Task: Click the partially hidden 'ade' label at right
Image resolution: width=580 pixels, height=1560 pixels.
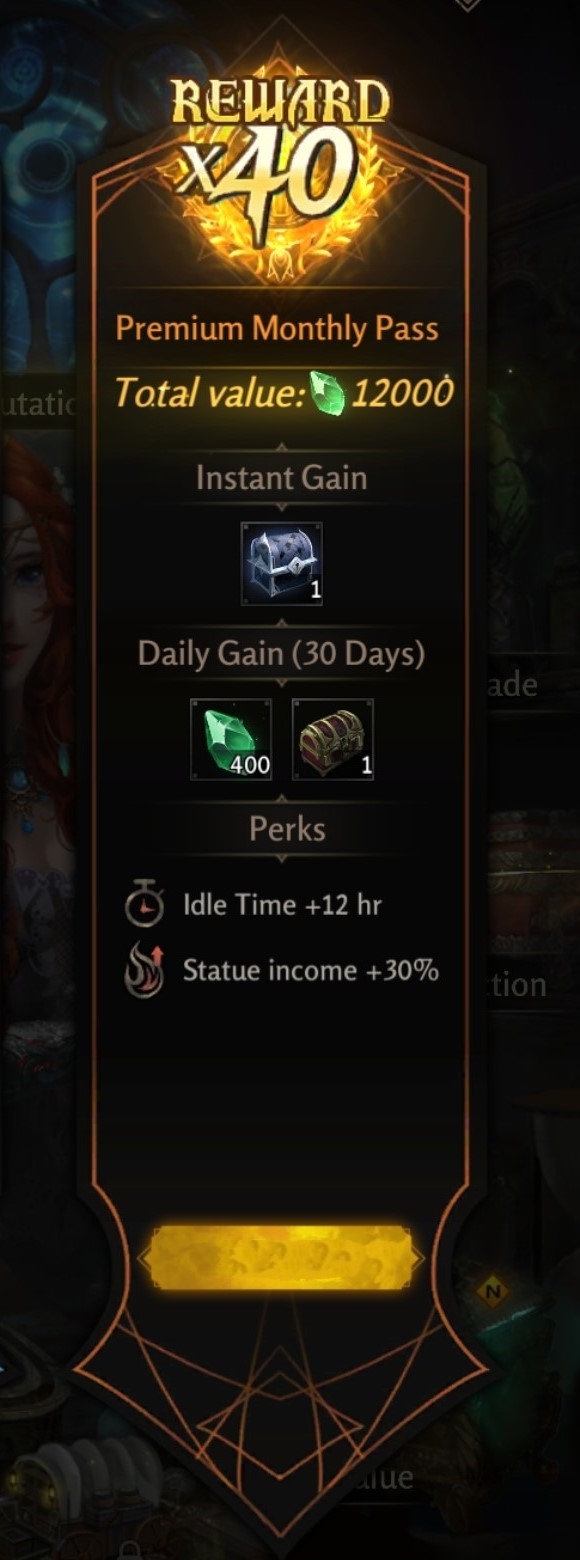Action: pos(513,685)
